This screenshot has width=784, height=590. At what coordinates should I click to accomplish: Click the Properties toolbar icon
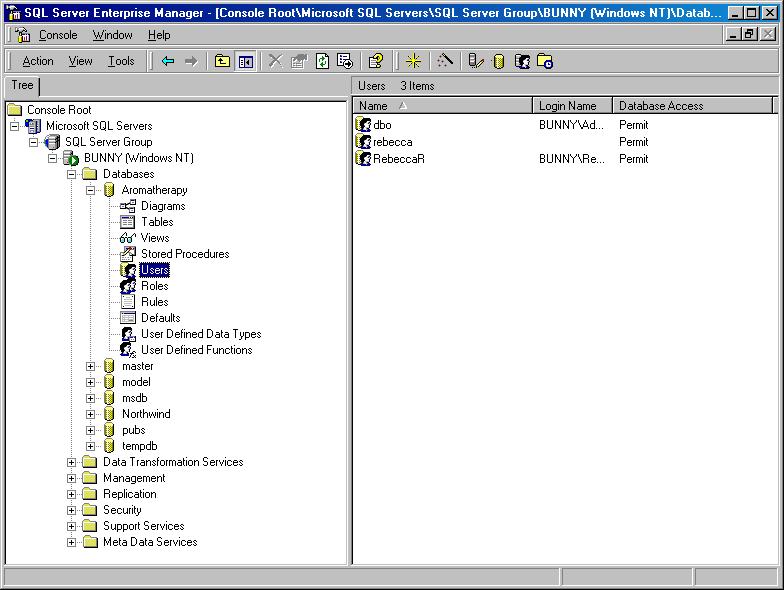[x=298, y=61]
